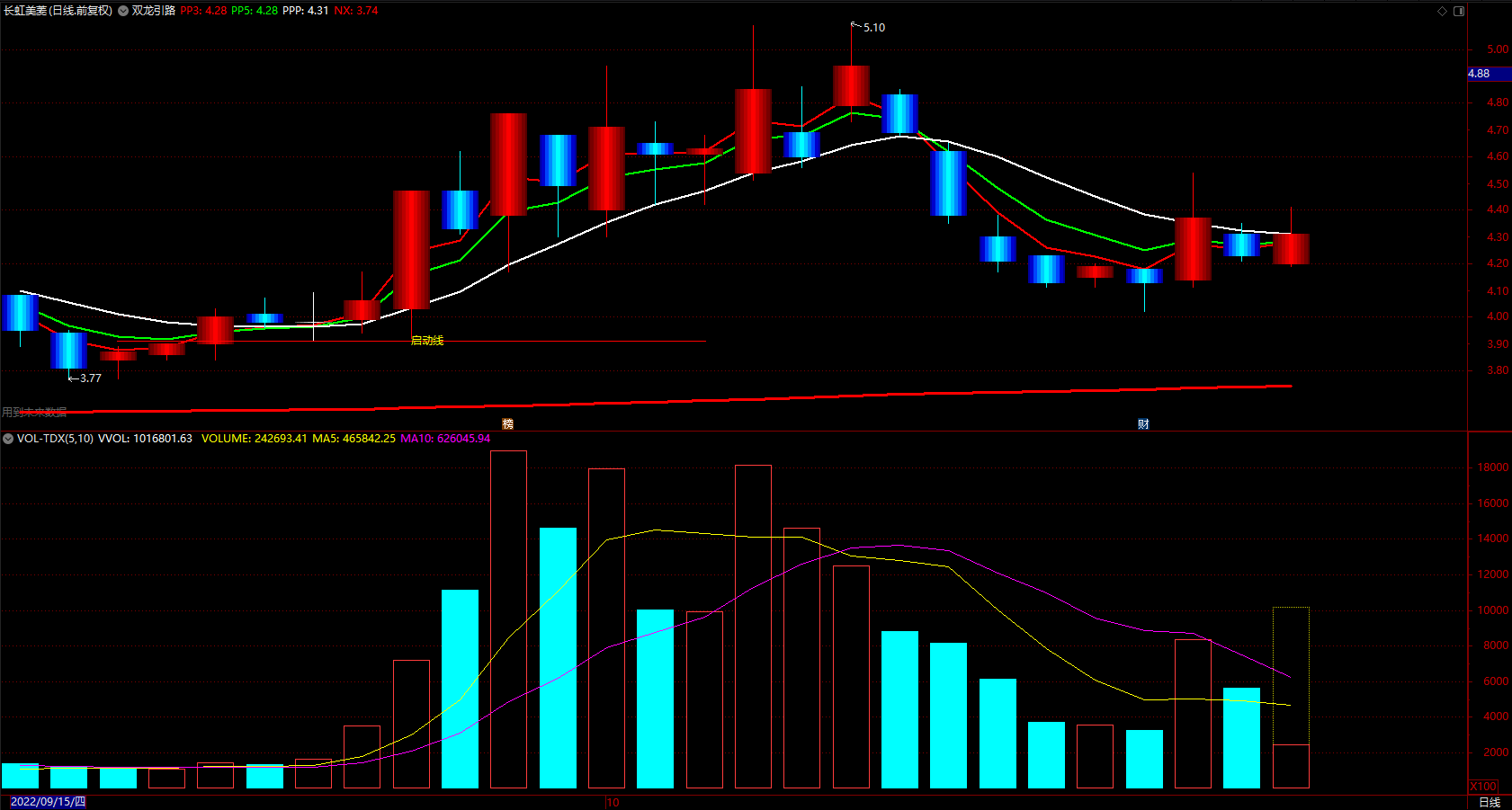This screenshot has width=1512, height=810.
Task: Click the MA5: 465842.25 value
Action: point(353,439)
